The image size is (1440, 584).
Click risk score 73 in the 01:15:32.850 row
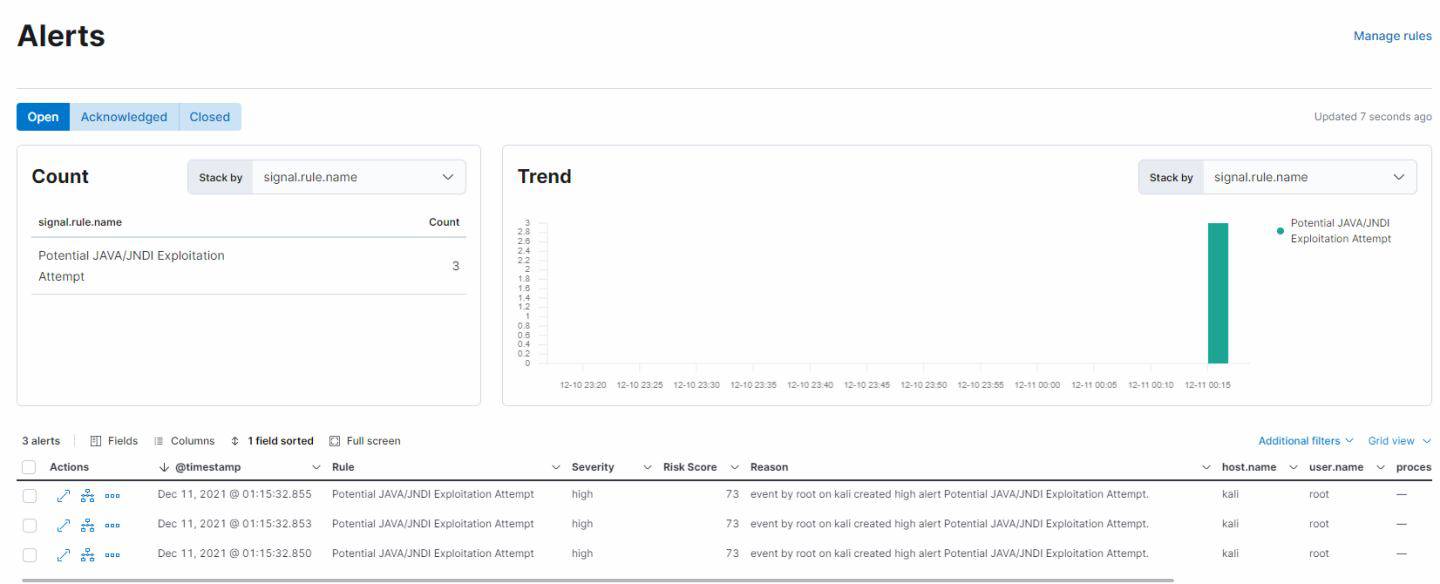coord(733,553)
